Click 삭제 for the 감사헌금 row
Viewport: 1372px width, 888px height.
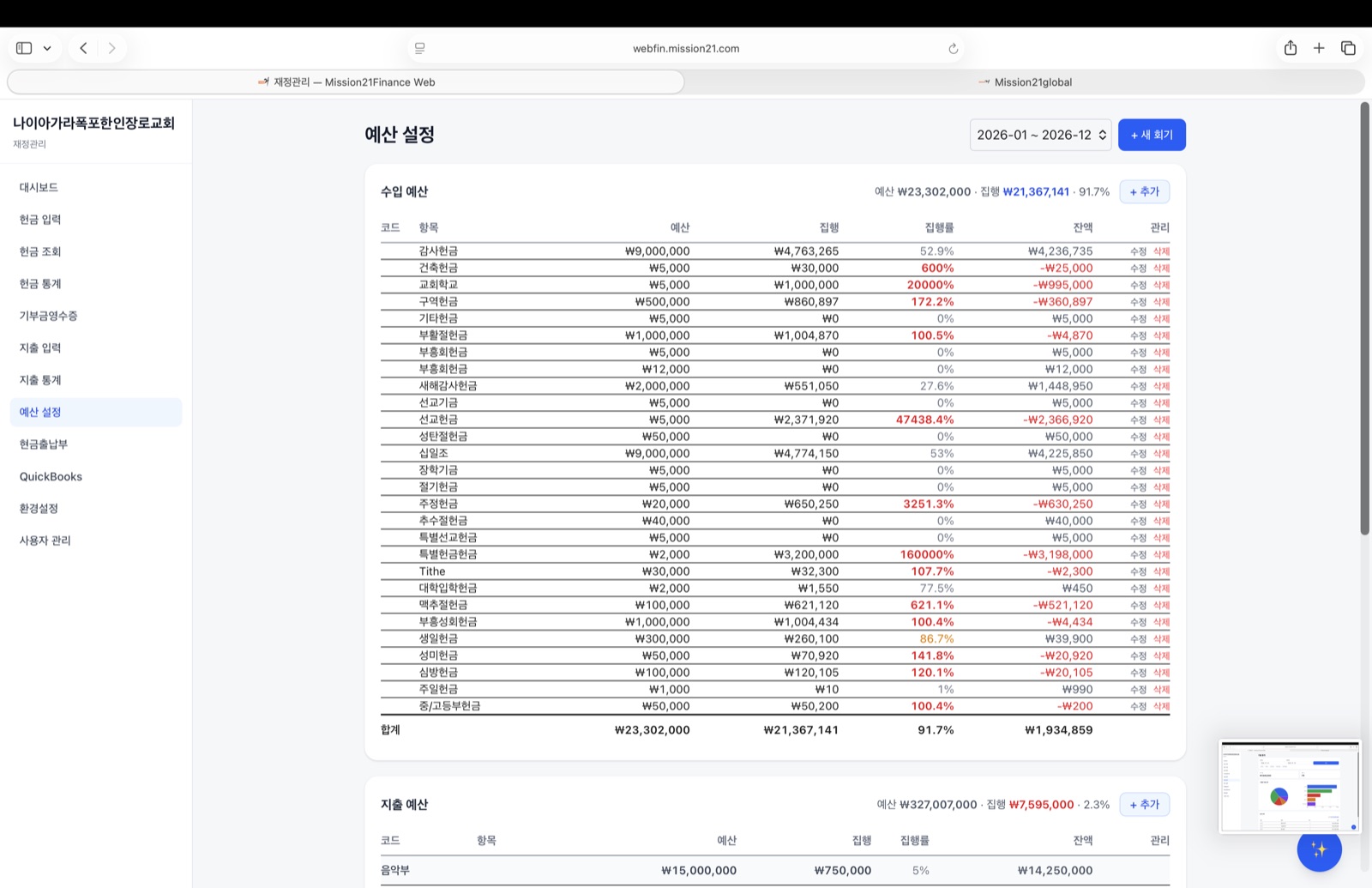coord(1161,251)
